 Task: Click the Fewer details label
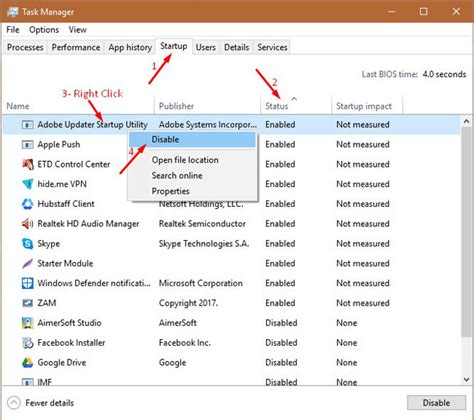[x=50, y=403]
